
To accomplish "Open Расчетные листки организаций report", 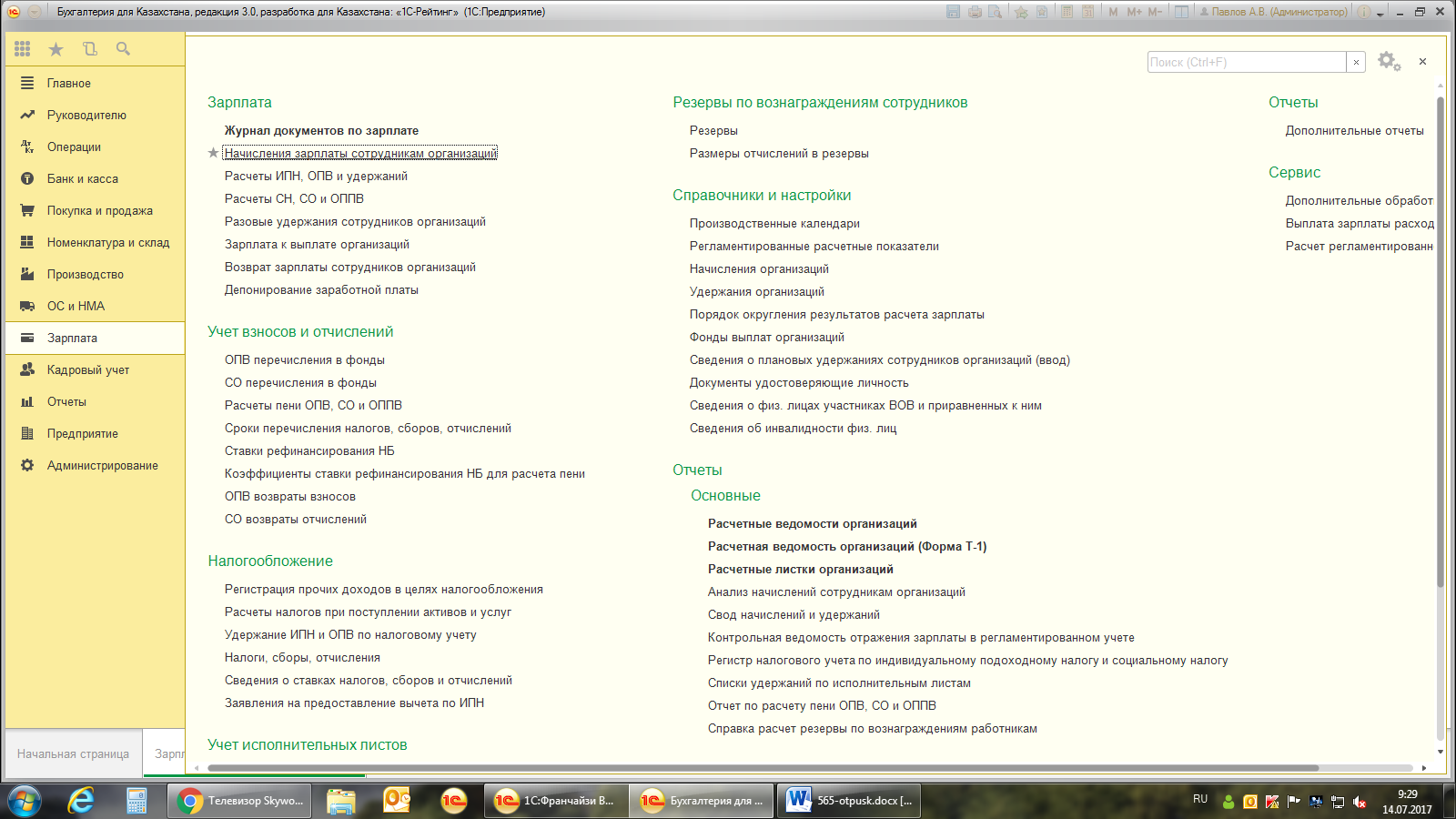I will click(801, 569).
